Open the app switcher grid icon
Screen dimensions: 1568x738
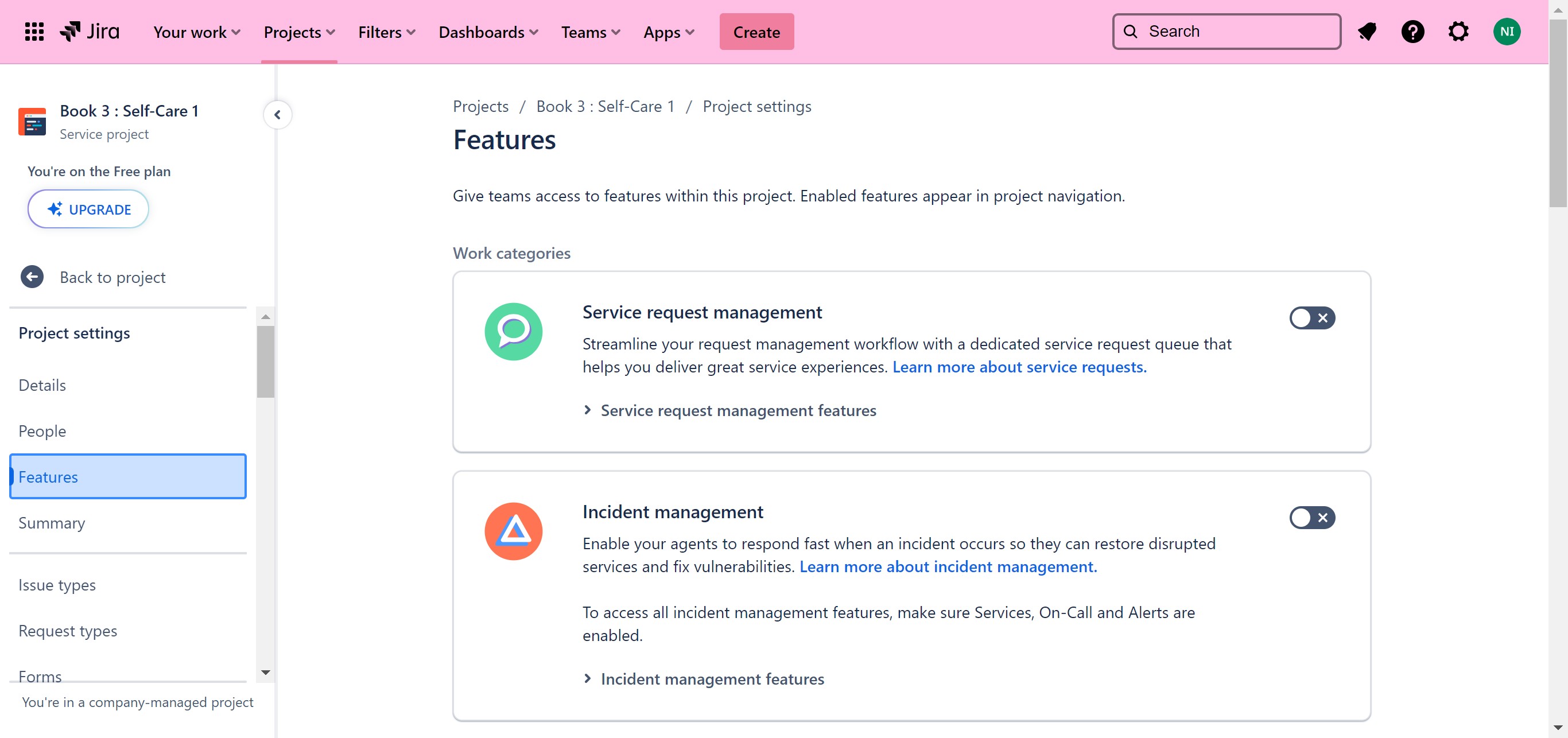coord(34,32)
